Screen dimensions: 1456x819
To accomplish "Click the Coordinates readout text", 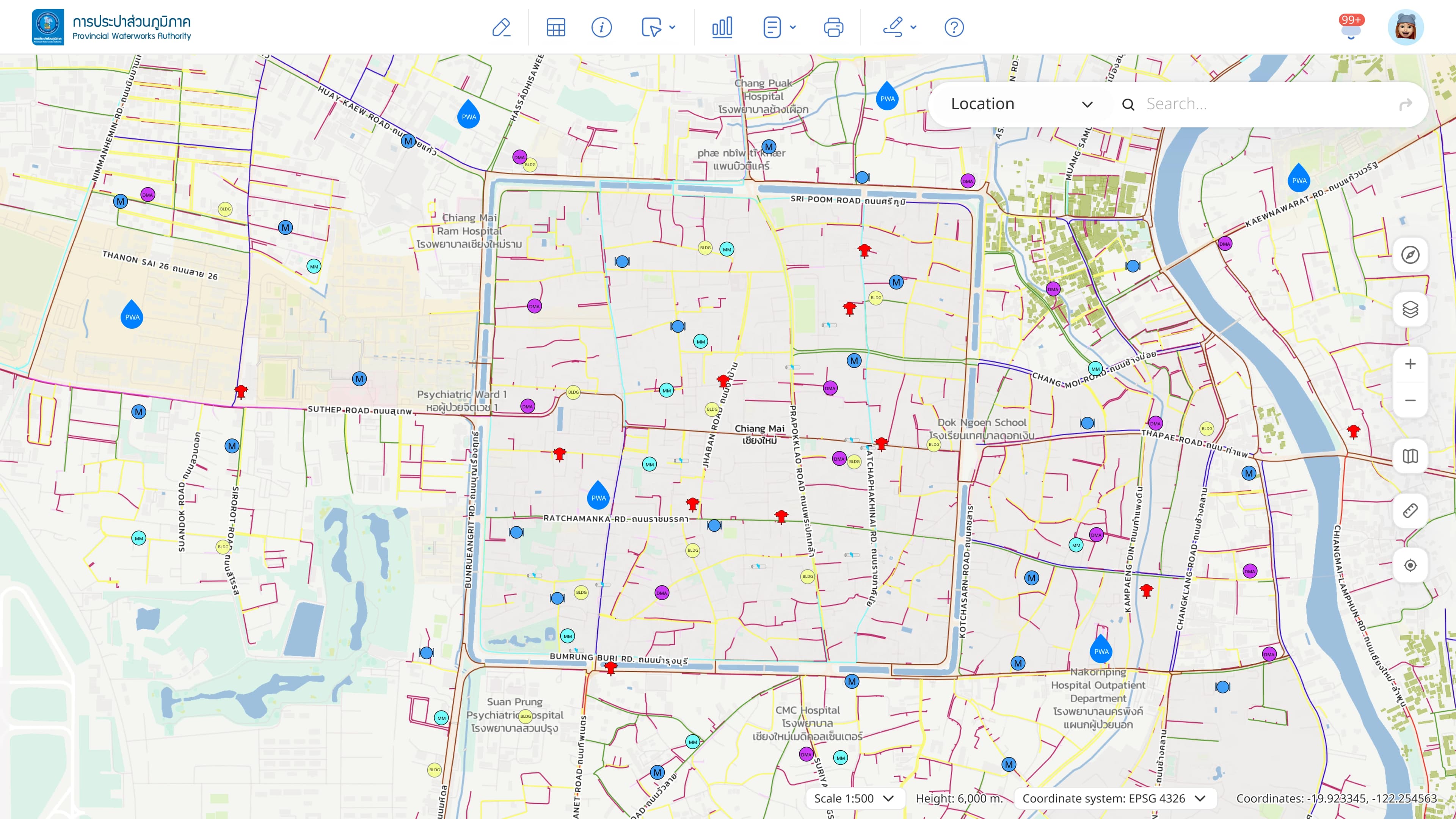I will click(1336, 799).
